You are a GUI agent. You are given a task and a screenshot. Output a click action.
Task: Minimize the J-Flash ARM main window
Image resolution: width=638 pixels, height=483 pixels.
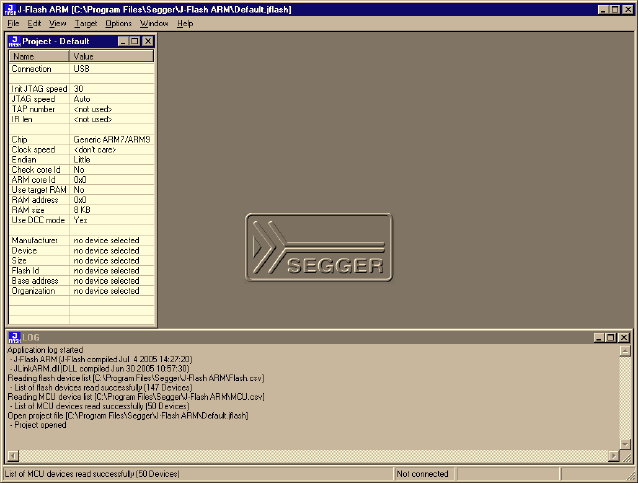tap(604, 10)
